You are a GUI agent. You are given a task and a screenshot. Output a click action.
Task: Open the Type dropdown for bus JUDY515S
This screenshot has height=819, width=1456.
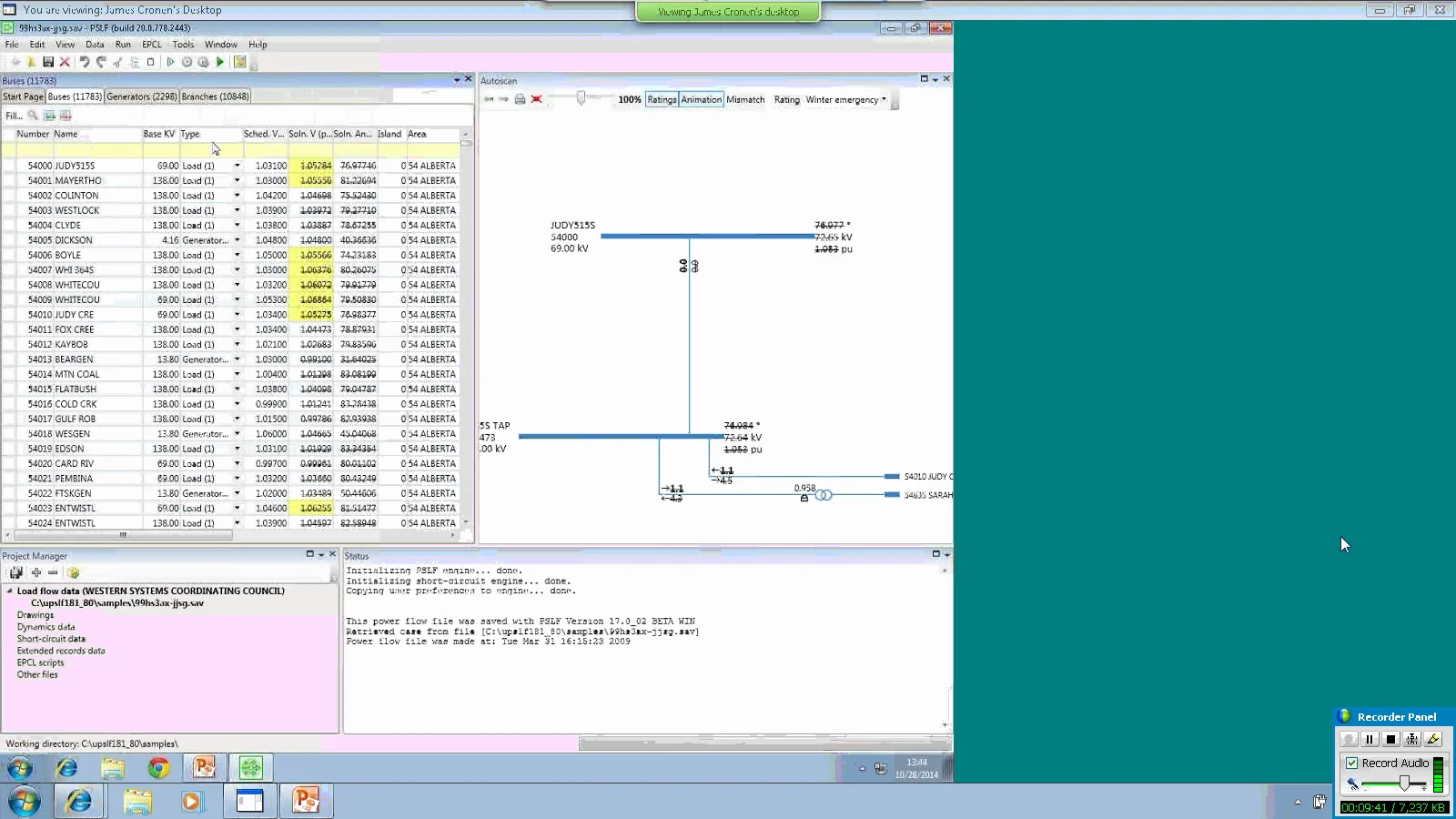click(236, 166)
